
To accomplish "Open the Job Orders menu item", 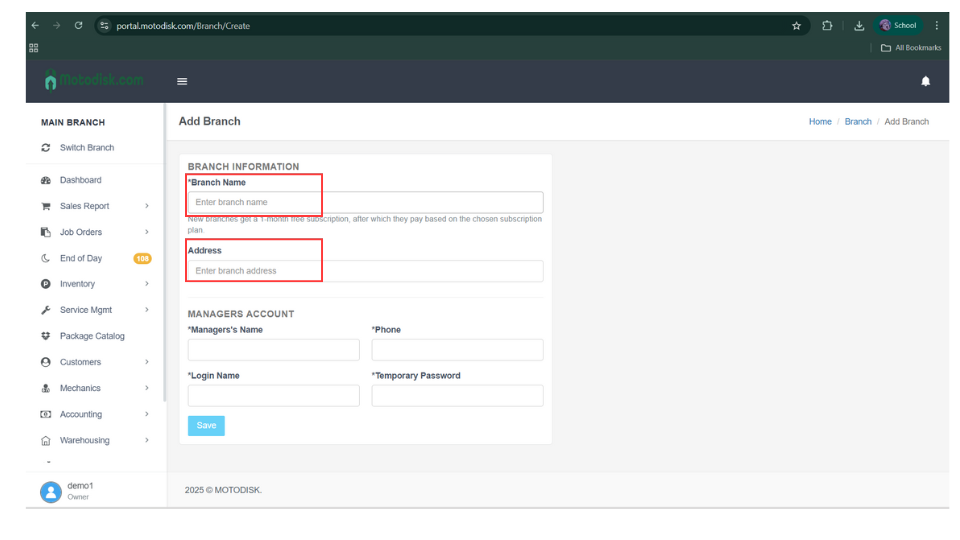I will point(81,233).
